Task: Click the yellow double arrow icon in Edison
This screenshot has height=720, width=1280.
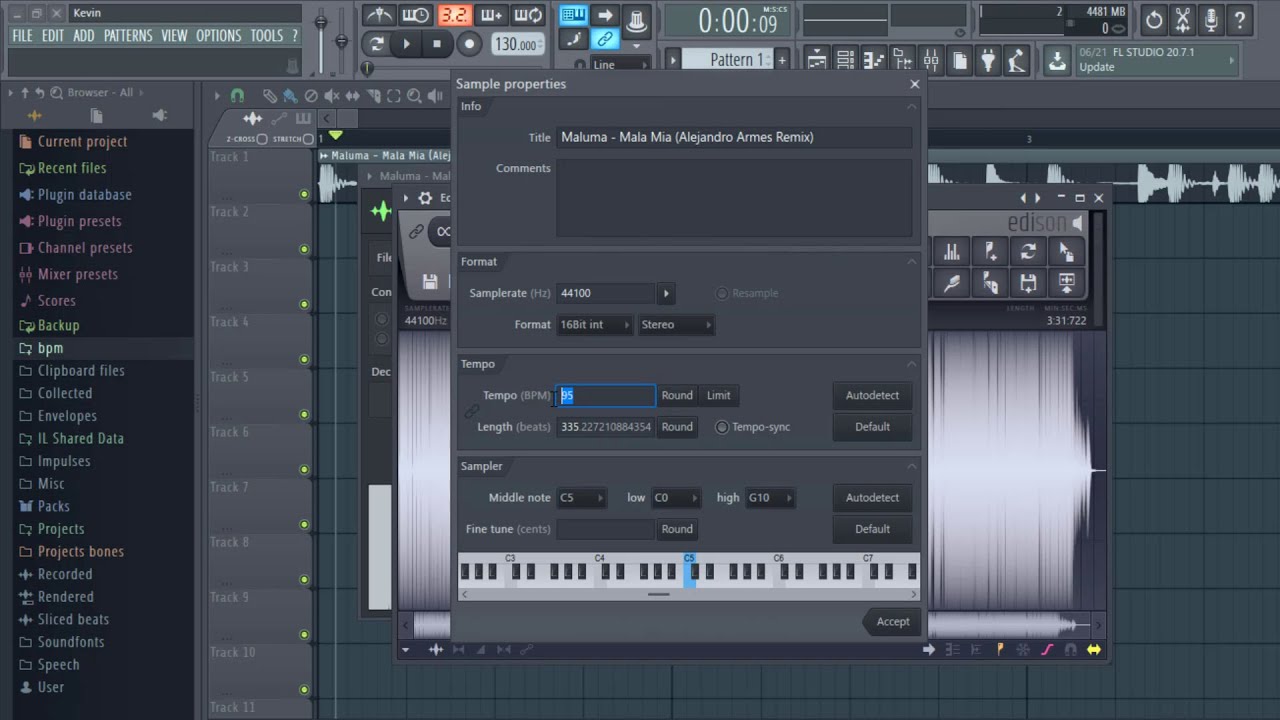Action: (x=1094, y=650)
